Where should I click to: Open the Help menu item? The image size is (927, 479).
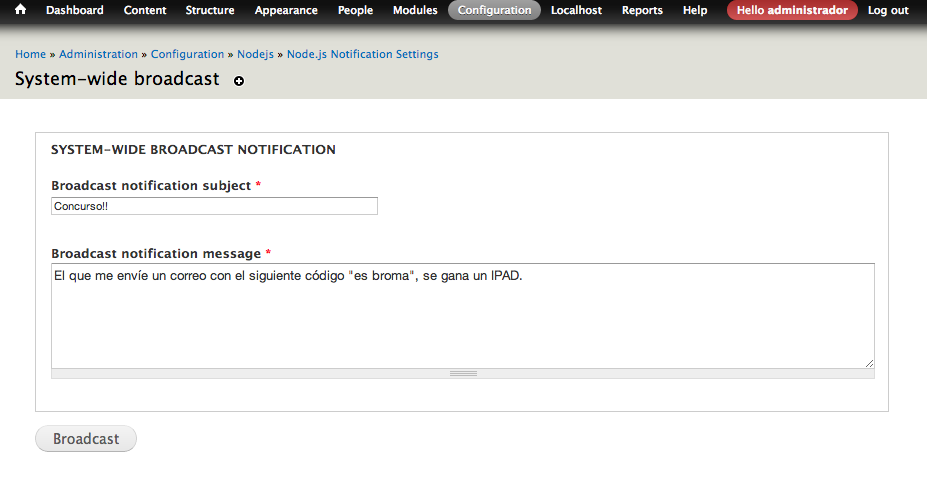[x=695, y=10]
